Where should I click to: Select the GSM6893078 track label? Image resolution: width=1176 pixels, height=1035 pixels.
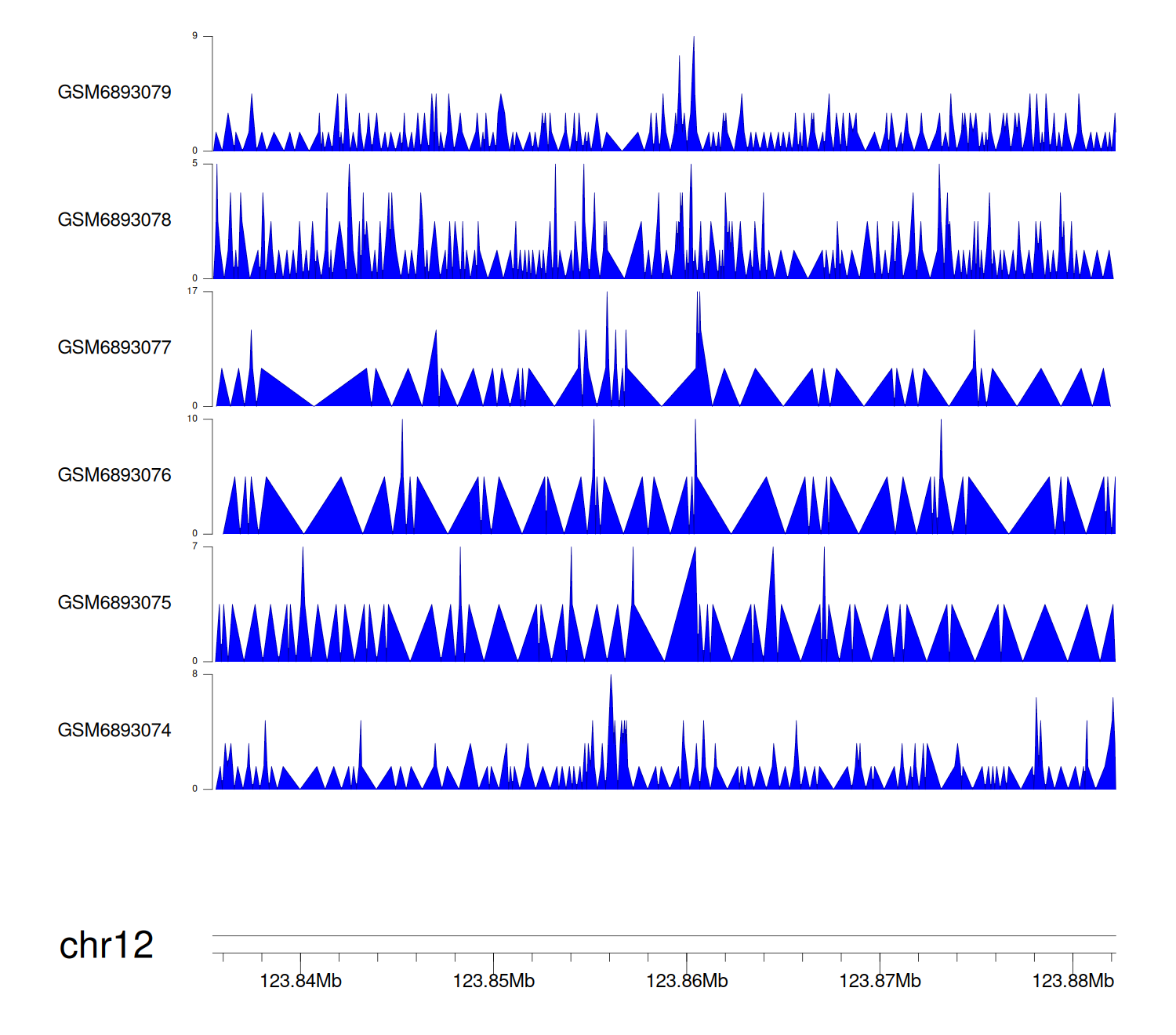[x=114, y=220]
